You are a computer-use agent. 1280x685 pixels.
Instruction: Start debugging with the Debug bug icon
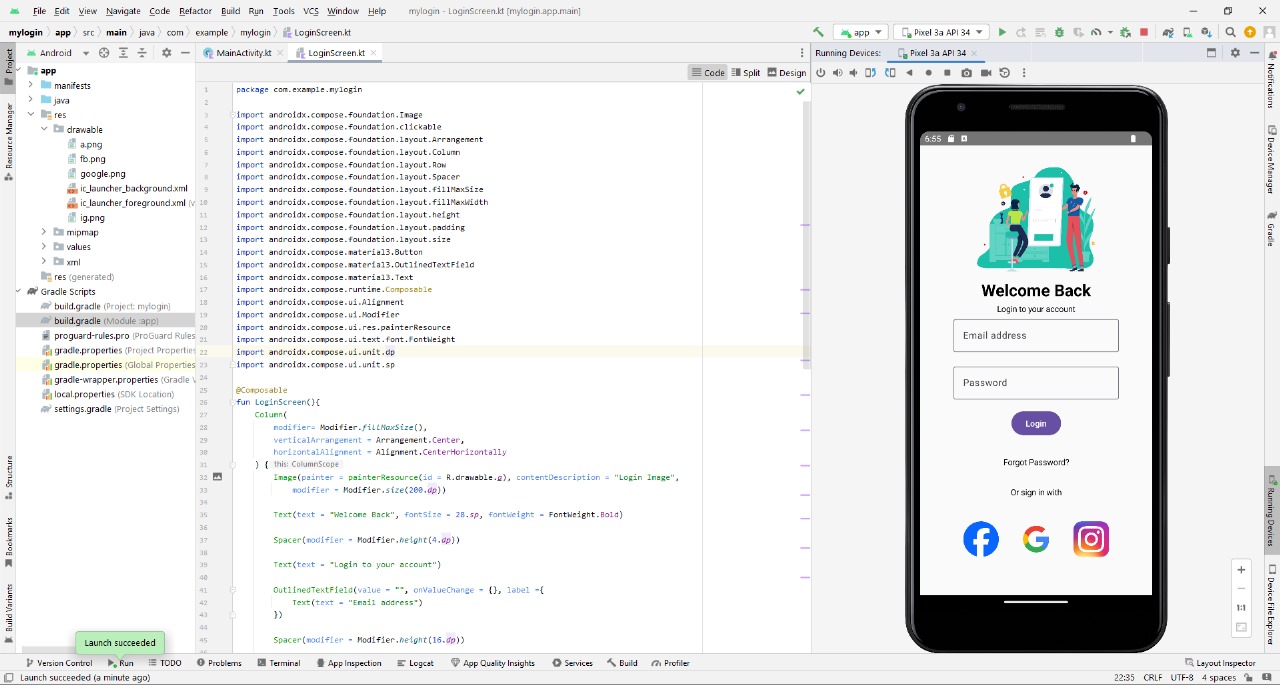pyautogui.click(x=1059, y=32)
